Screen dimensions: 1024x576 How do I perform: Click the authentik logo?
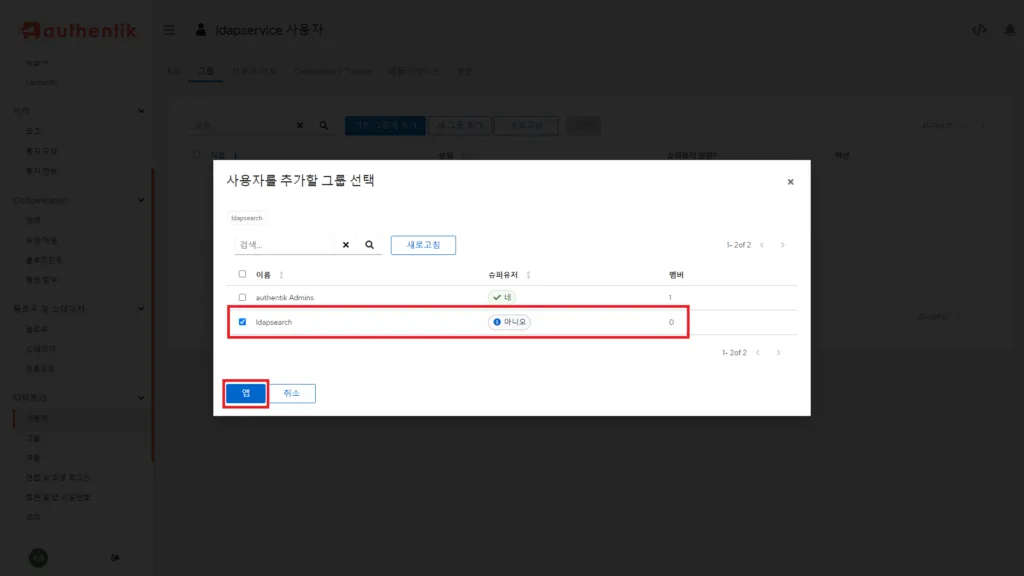(x=75, y=30)
